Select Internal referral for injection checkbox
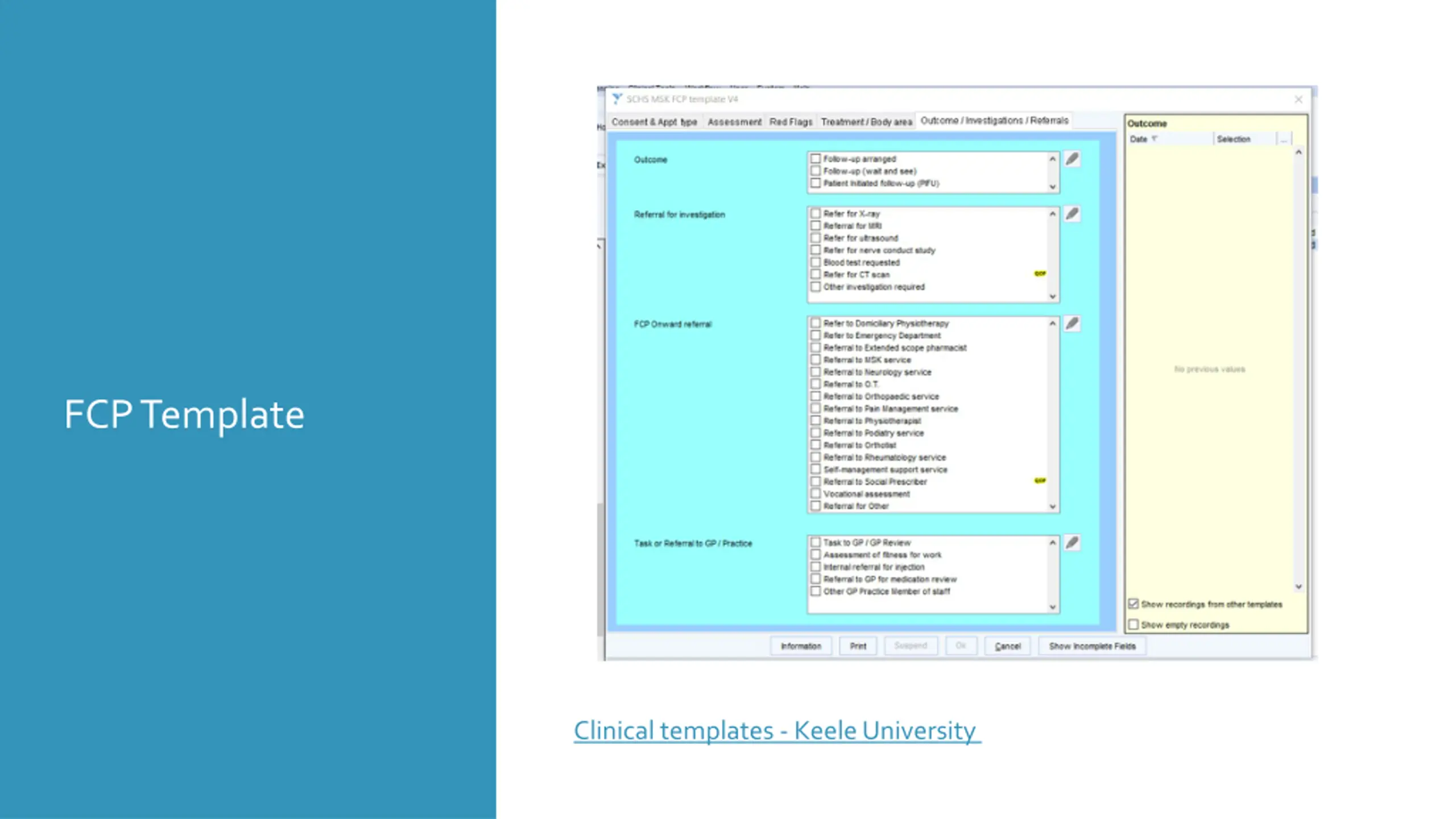 coord(816,567)
